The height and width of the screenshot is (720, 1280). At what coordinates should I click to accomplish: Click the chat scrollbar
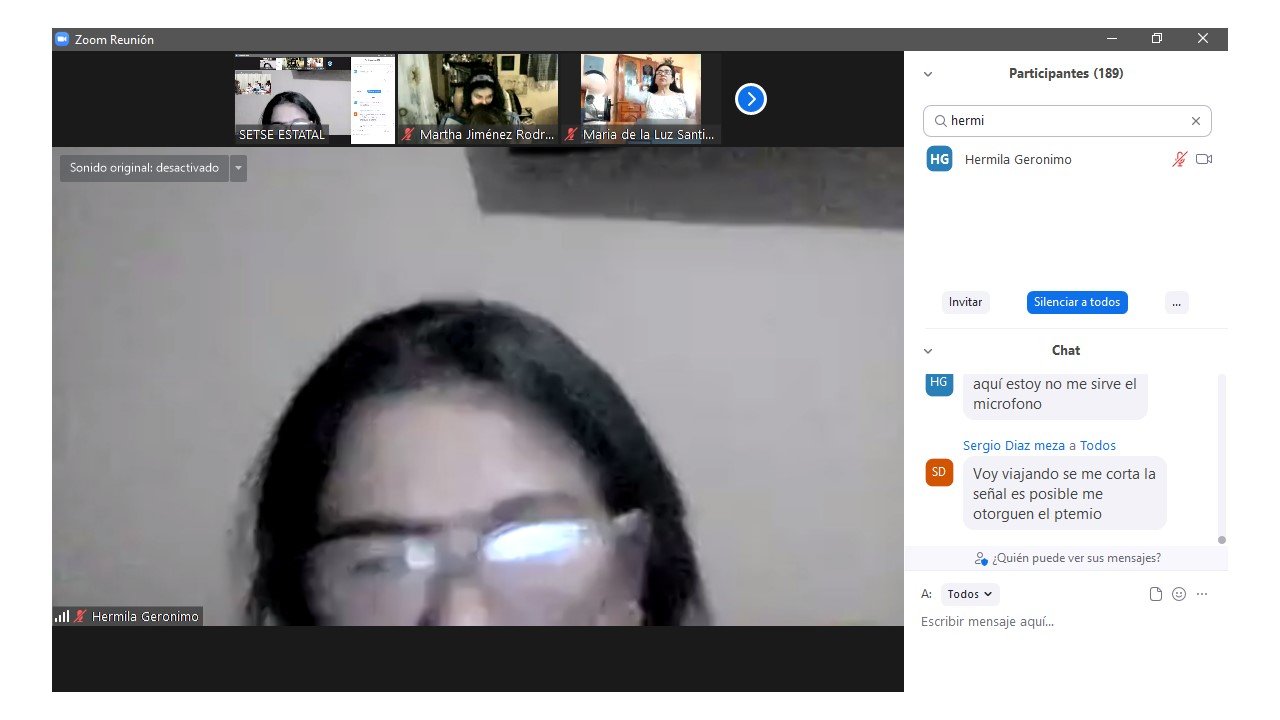coord(1221,459)
